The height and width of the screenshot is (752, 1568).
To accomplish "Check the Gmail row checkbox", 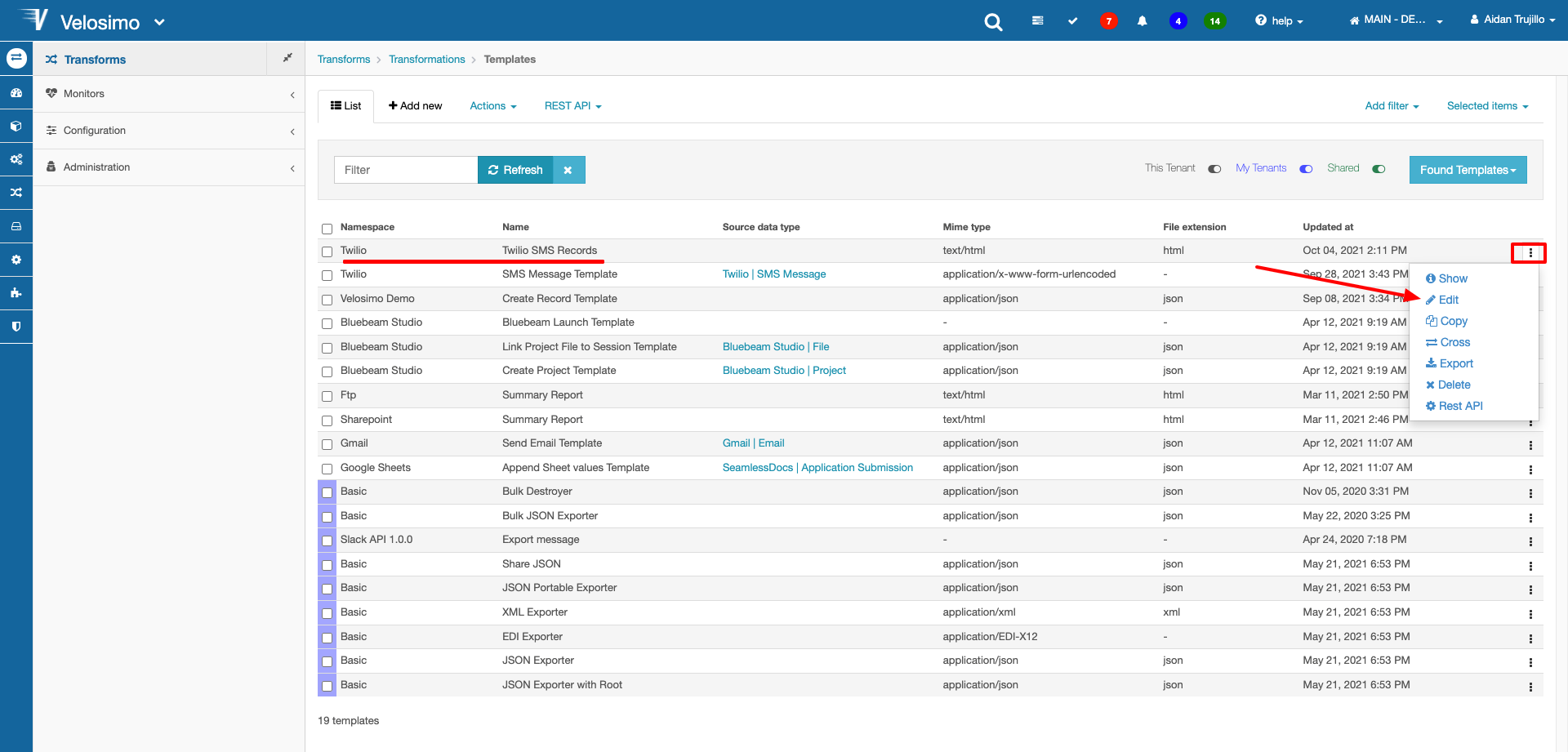I will click(x=327, y=444).
